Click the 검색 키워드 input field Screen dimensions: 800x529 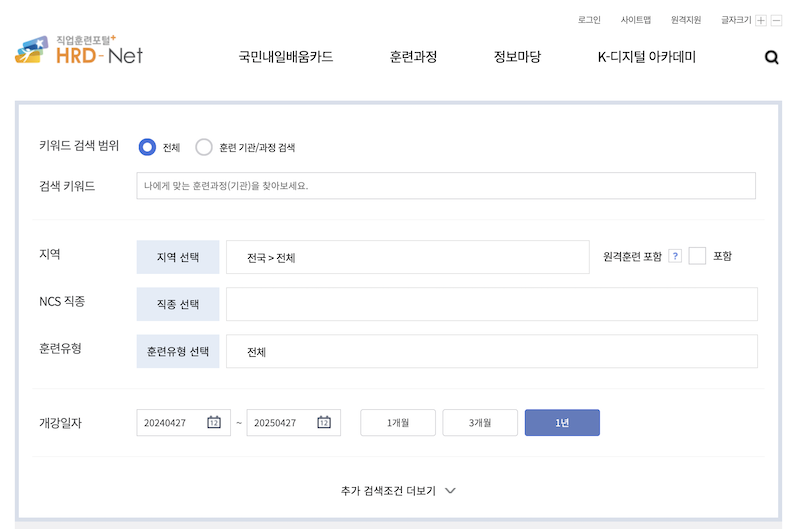[x=445, y=186]
